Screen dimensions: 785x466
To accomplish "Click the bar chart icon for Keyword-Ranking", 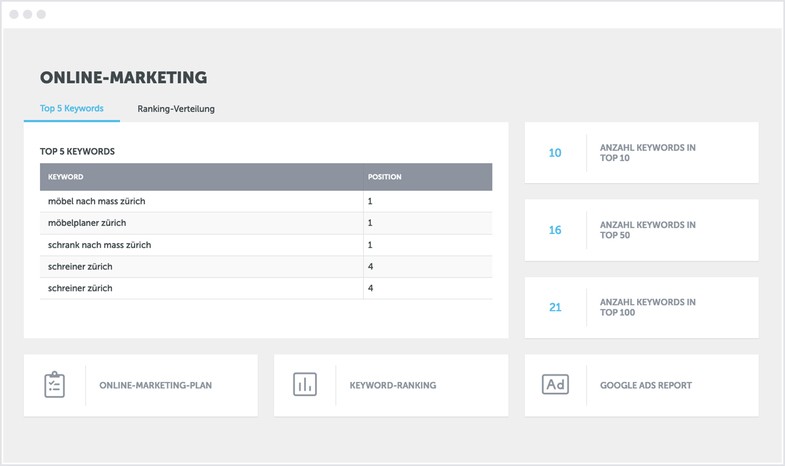I will pos(305,385).
